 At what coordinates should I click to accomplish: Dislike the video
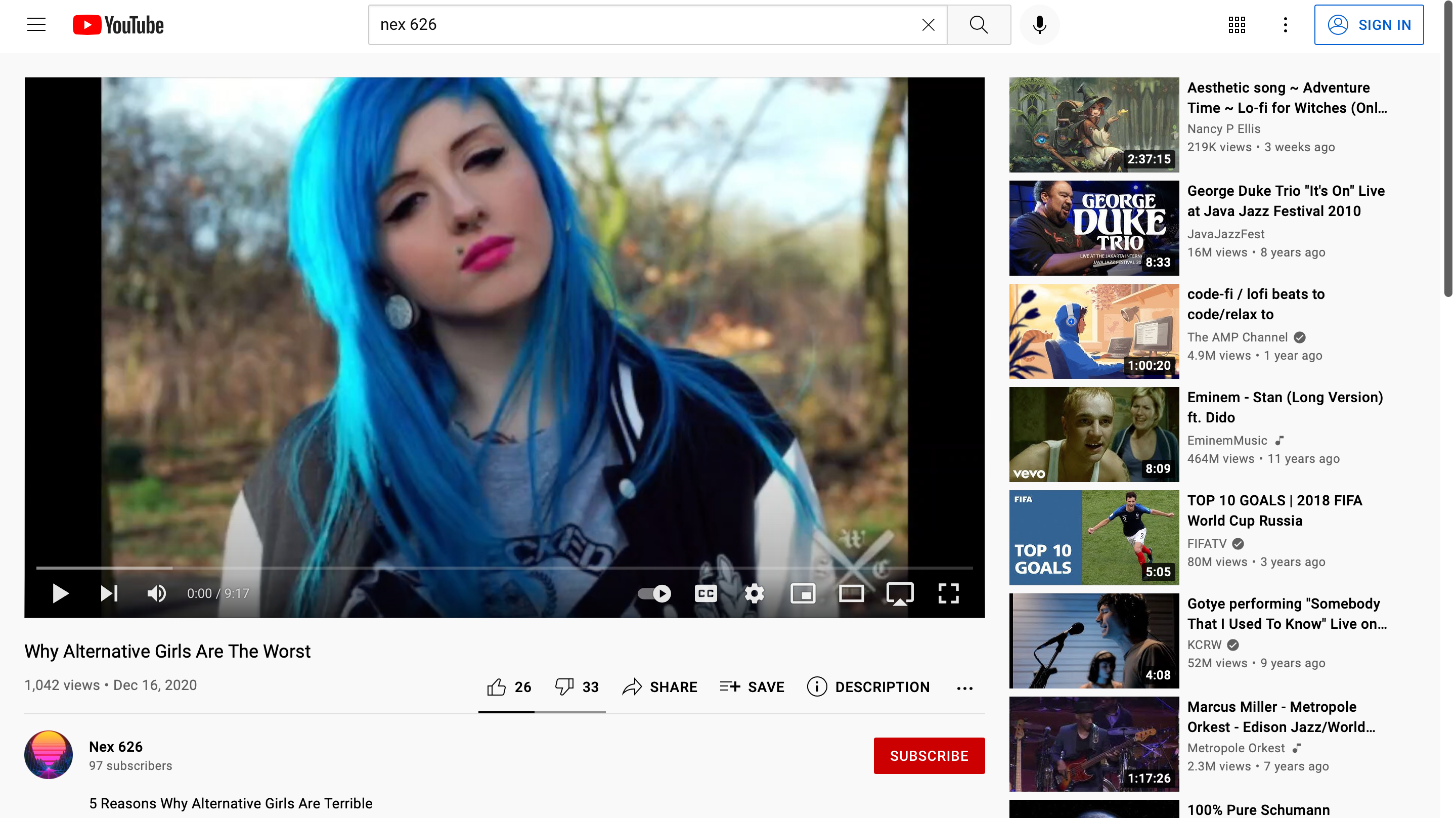(577, 687)
